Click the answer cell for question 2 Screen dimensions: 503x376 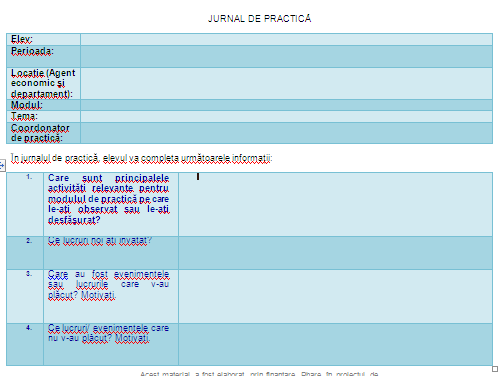pyautogui.click(x=335, y=253)
